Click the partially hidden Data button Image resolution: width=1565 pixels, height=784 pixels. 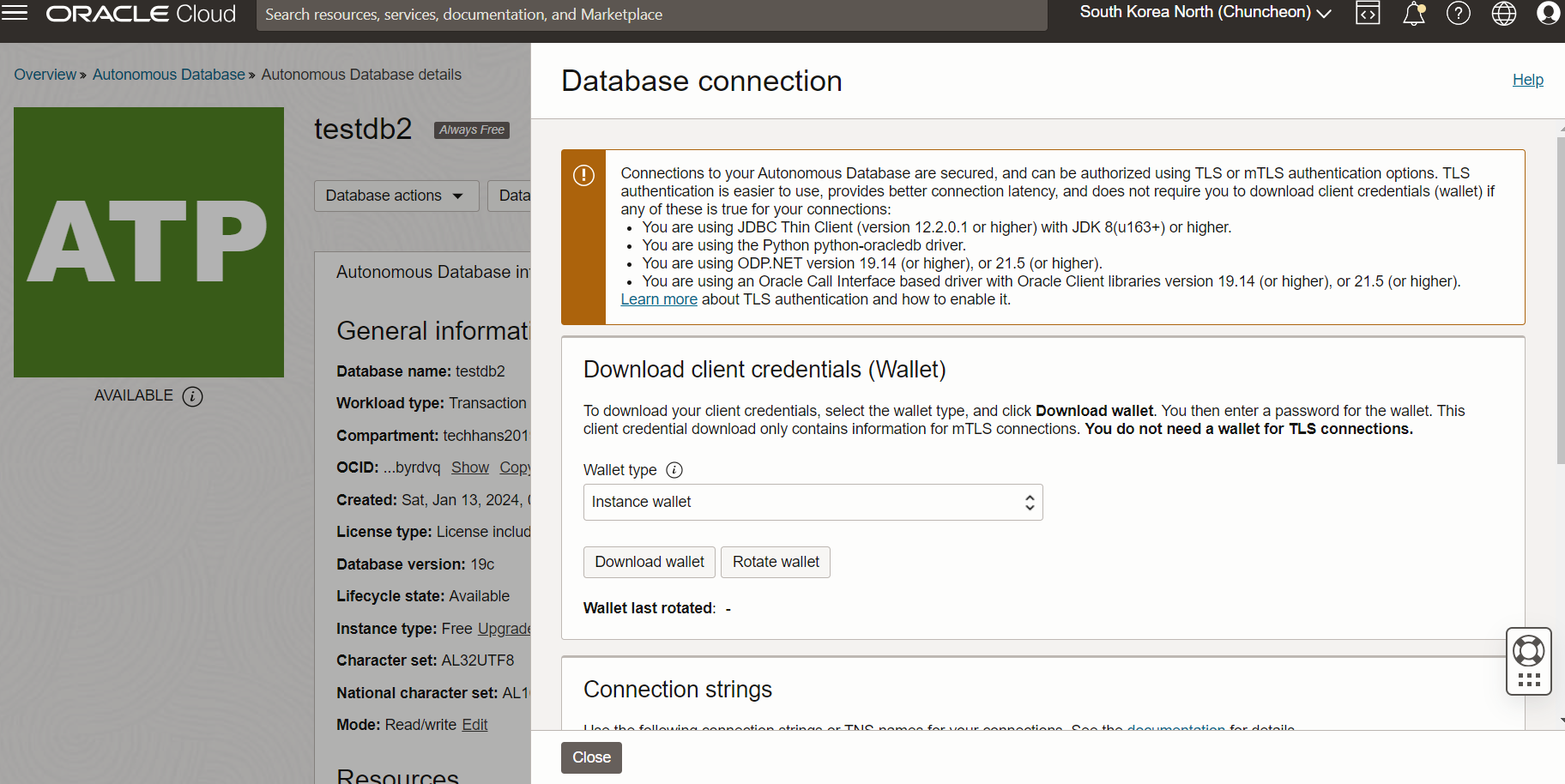(510, 196)
